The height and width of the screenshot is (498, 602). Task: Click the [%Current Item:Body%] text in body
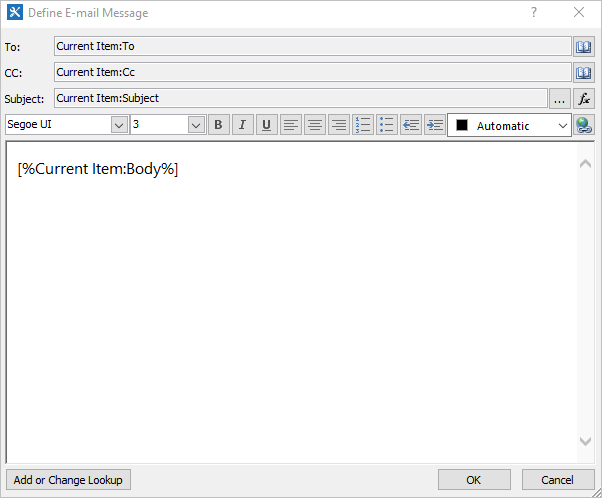[98, 169]
